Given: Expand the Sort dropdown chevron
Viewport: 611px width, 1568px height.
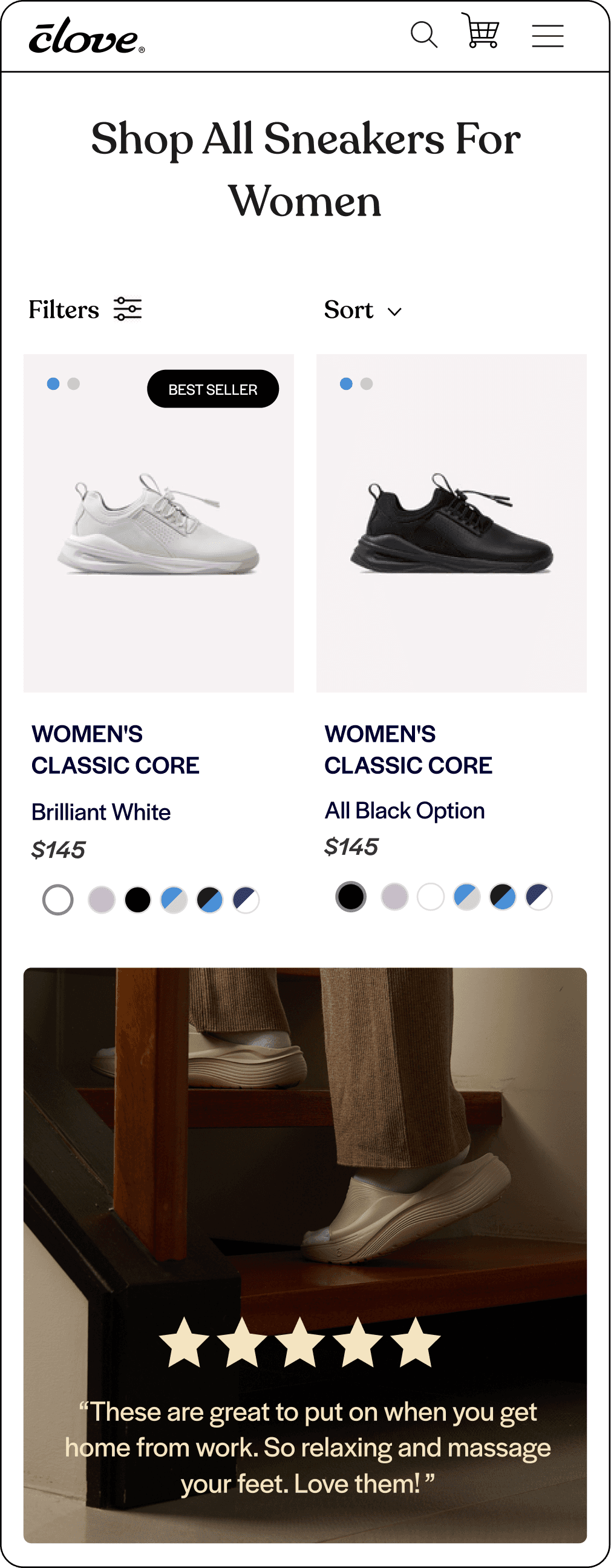Looking at the screenshot, I should (394, 312).
